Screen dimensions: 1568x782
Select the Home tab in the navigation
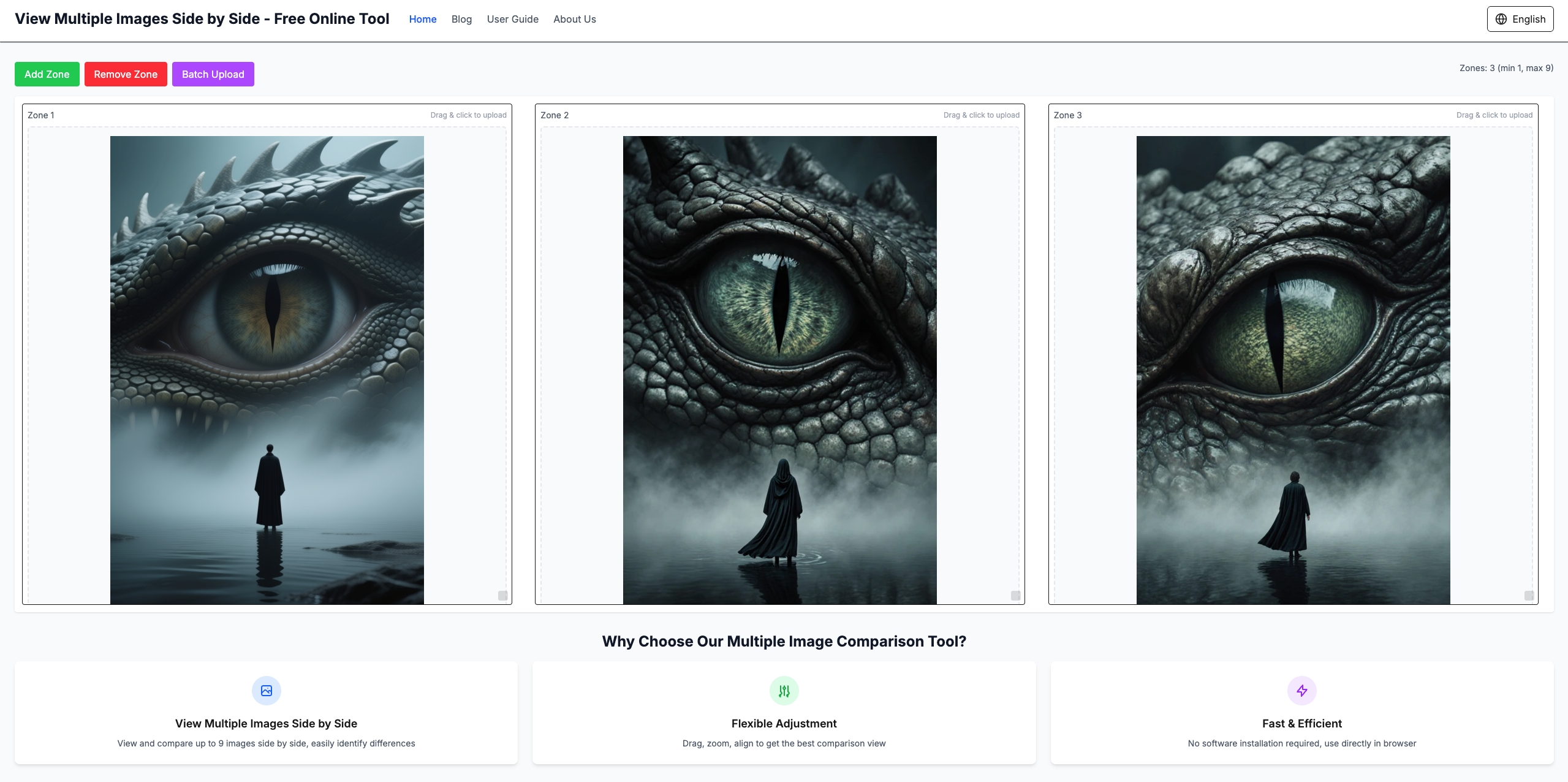(x=422, y=19)
